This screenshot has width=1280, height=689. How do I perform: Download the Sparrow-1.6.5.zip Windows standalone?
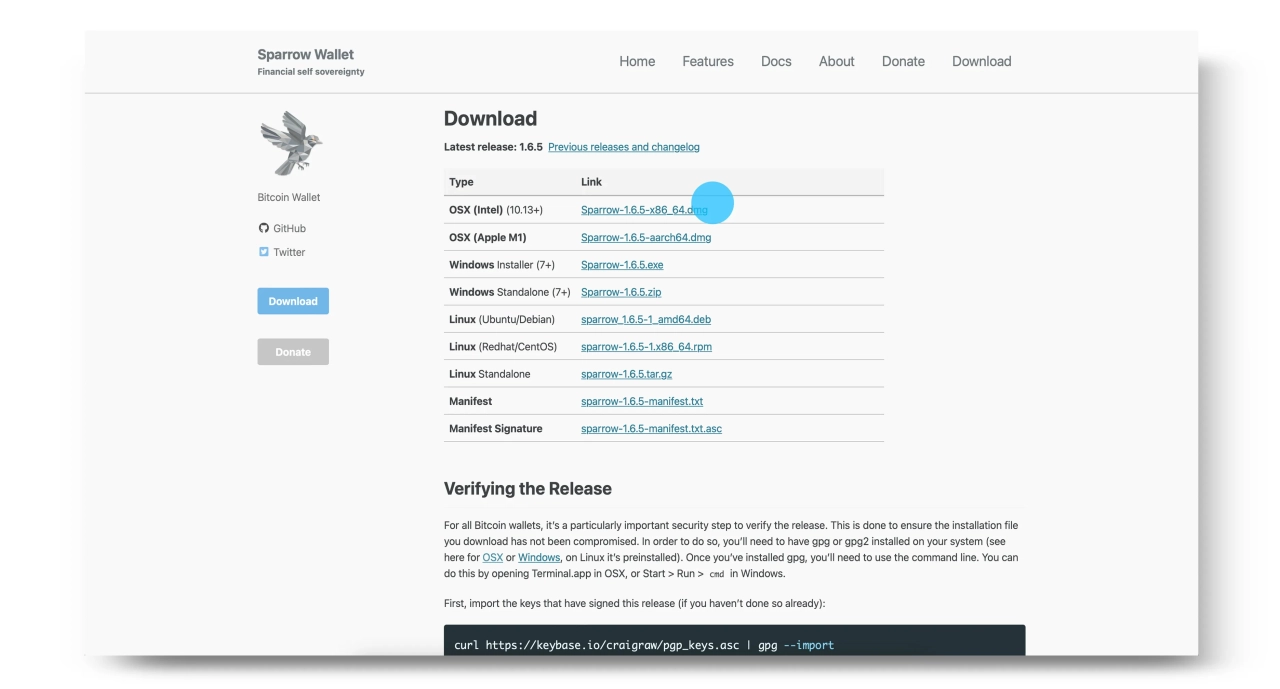click(x=621, y=292)
